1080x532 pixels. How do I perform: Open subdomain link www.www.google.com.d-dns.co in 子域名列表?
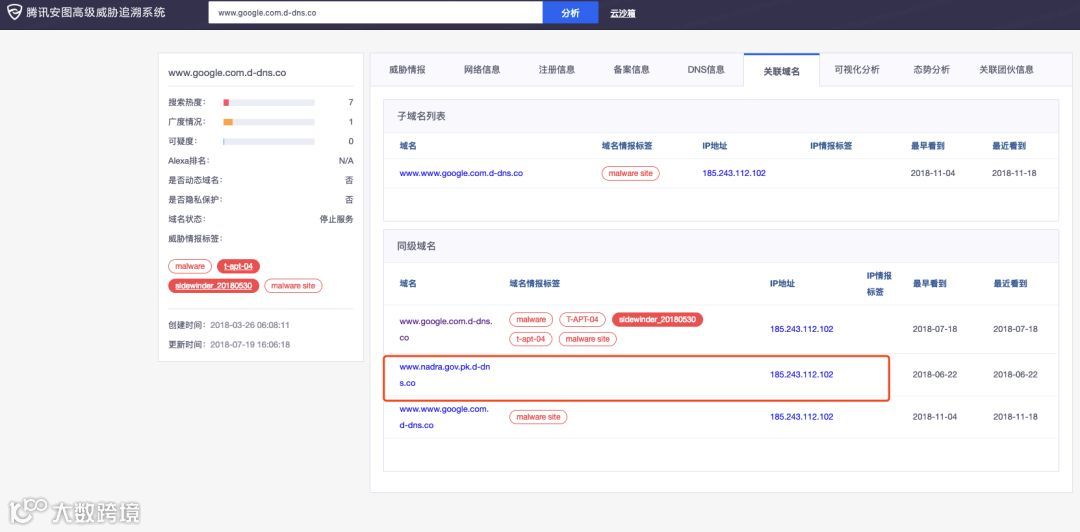click(x=461, y=174)
